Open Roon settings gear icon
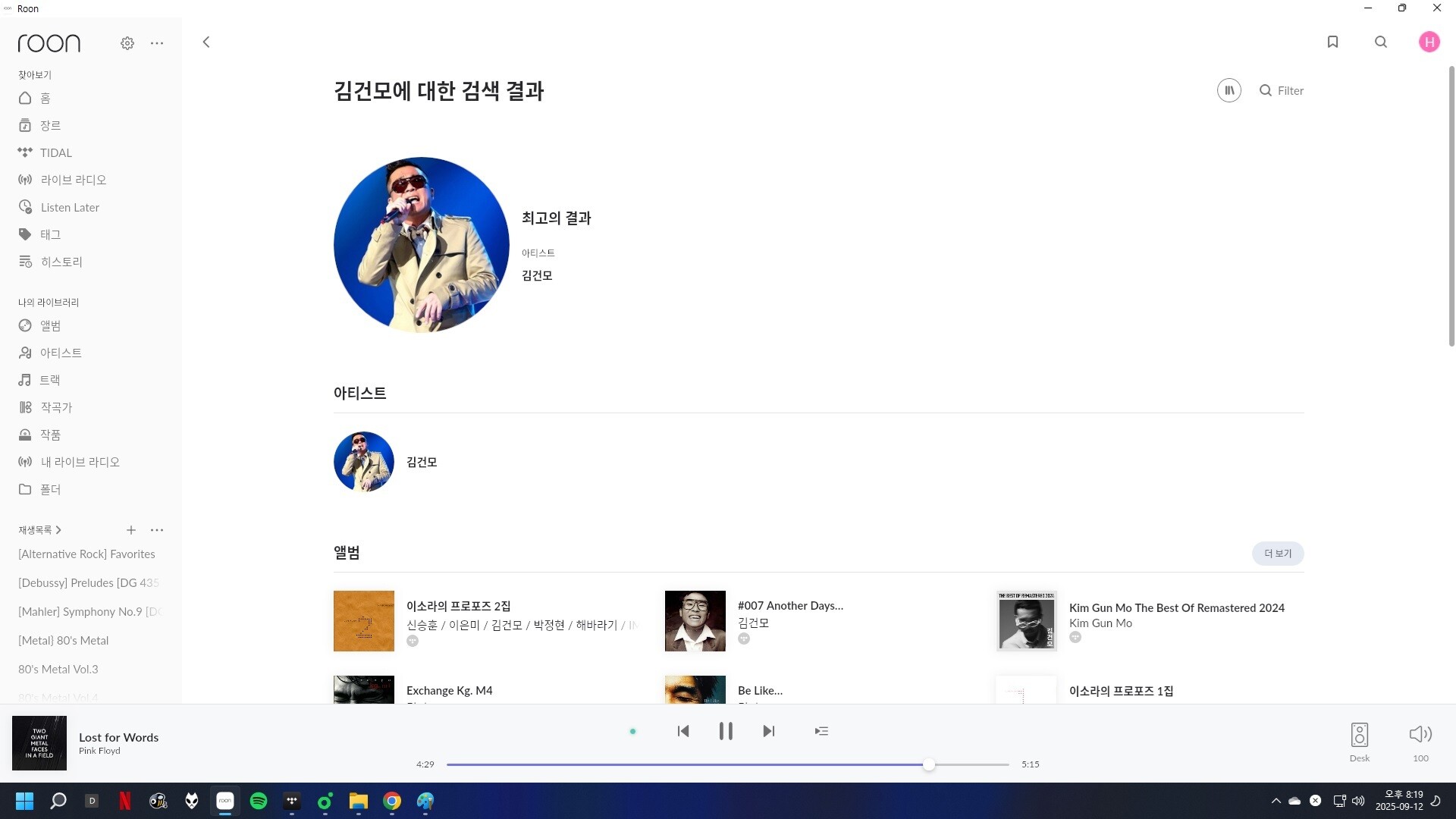The height and width of the screenshot is (819, 1456). [x=127, y=43]
